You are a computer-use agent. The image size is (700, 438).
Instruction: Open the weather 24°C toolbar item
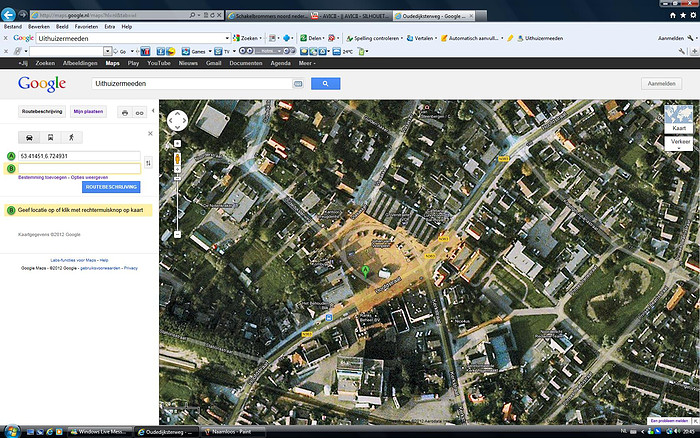pos(342,51)
